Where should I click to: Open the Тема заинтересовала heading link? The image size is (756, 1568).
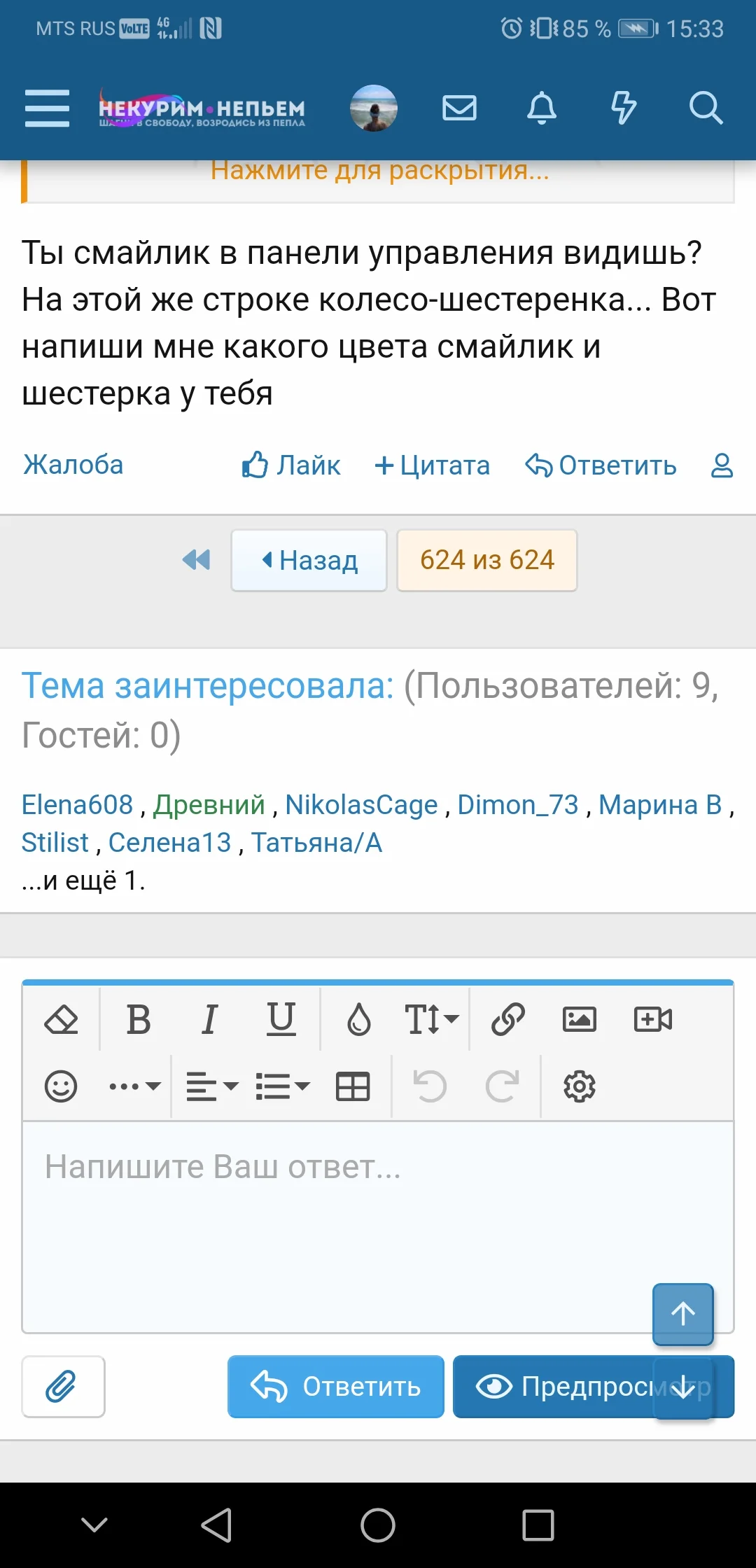pyautogui.click(x=208, y=685)
